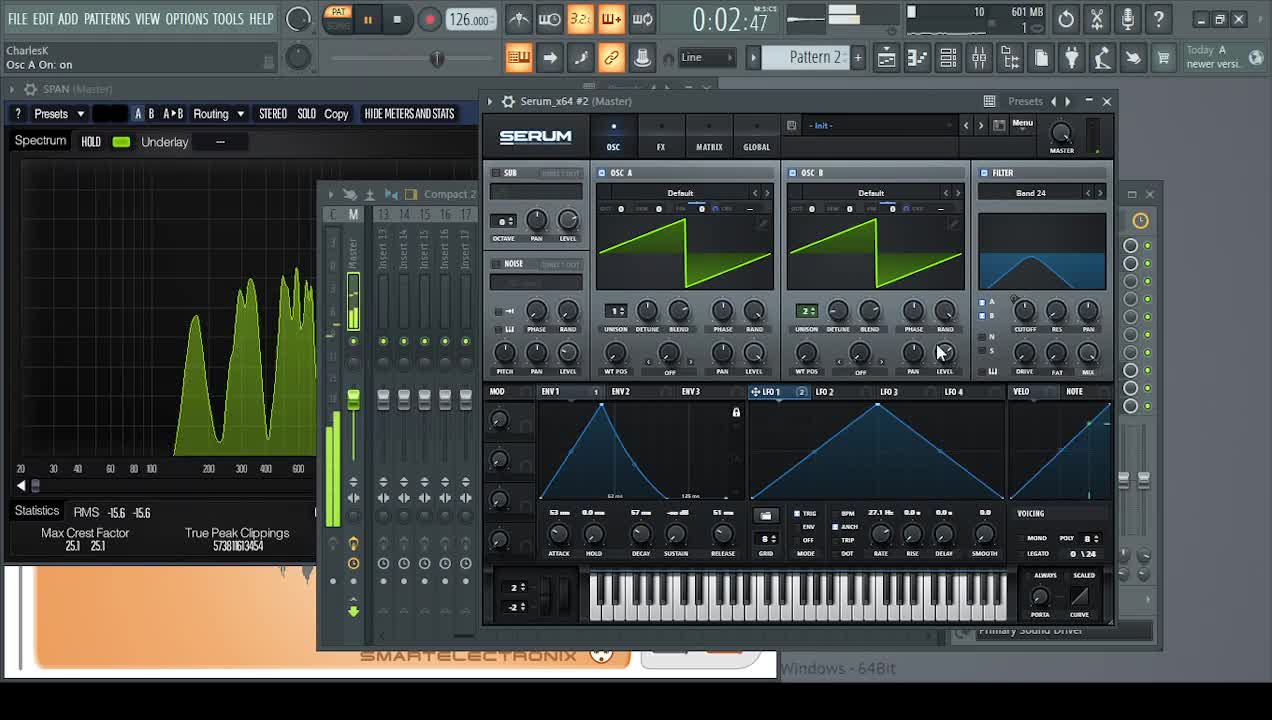This screenshot has width=1272, height=720.
Task: Open the playlist view icon in toolbar
Action: pyautogui.click(x=886, y=58)
